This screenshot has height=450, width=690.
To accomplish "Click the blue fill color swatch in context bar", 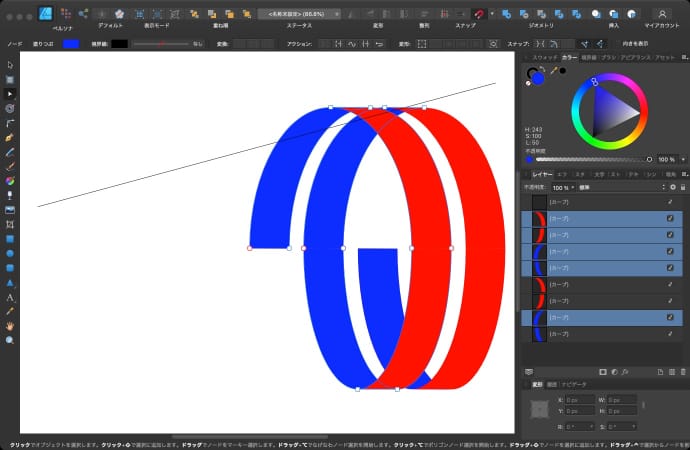I will coord(72,45).
